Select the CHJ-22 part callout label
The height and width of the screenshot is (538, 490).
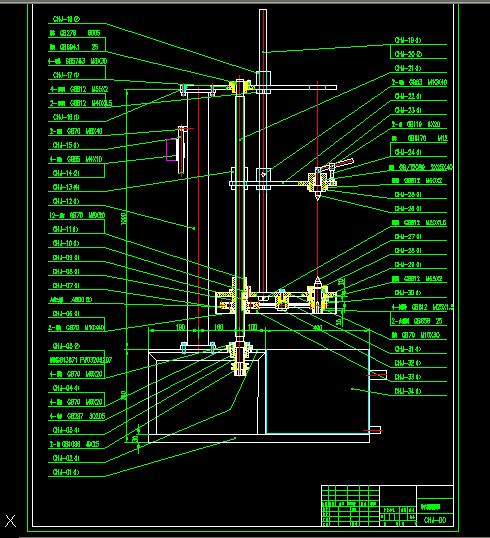tap(408, 96)
